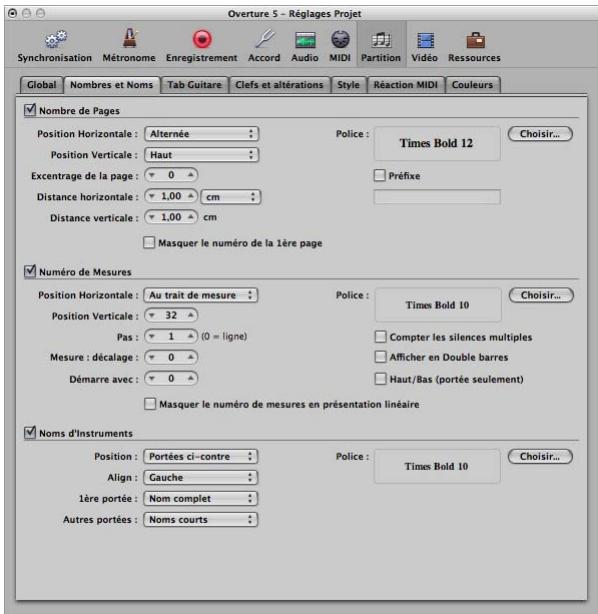Click Choisir for the instrument name font
Viewport: 598px width, 614px height.
coord(540,457)
